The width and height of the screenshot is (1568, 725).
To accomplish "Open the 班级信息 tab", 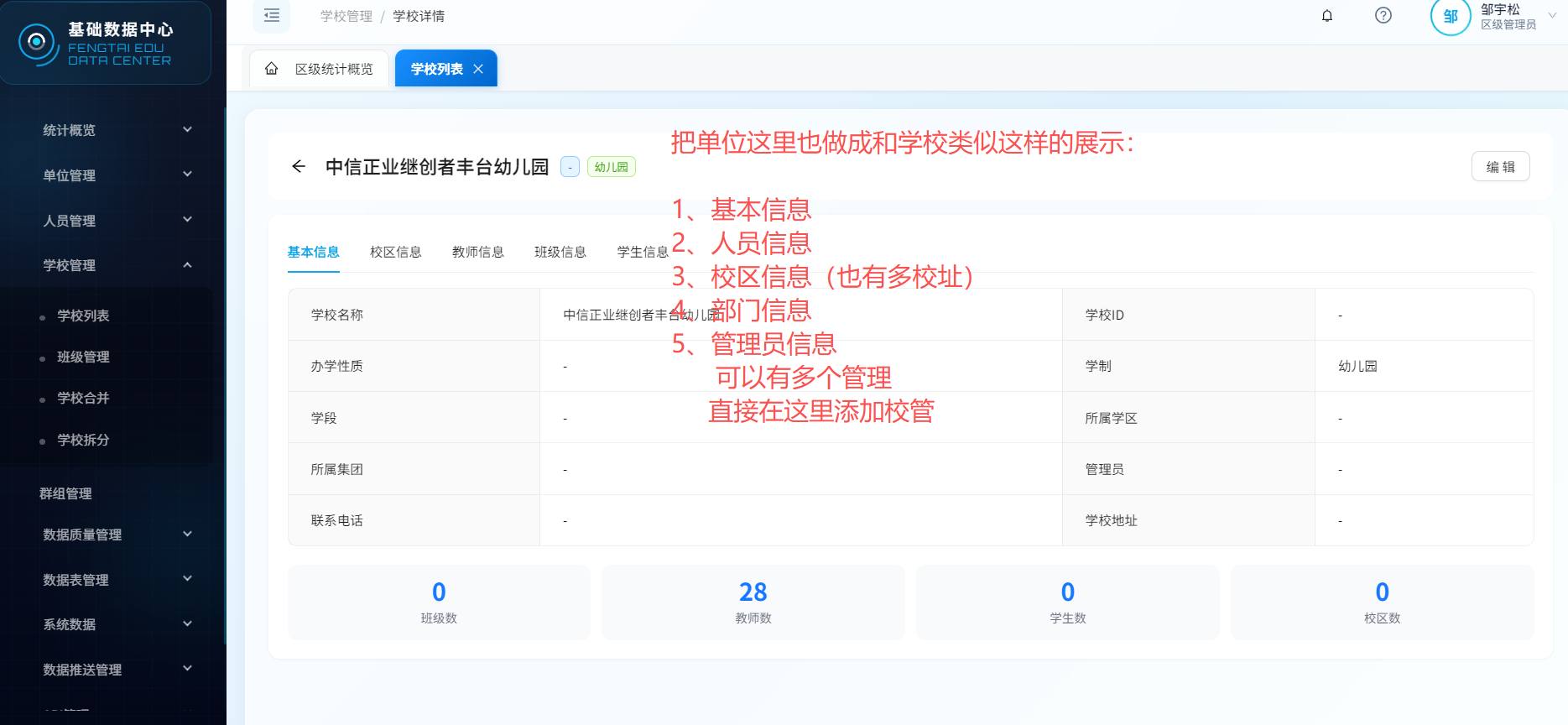I will click(560, 252).
